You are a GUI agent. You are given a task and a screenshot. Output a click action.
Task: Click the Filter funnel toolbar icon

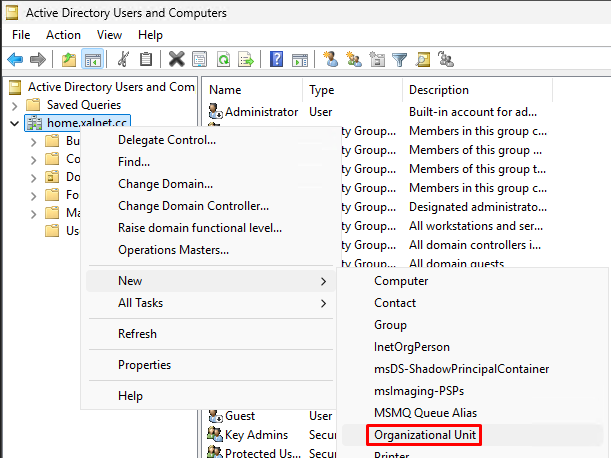pos(400,60)
